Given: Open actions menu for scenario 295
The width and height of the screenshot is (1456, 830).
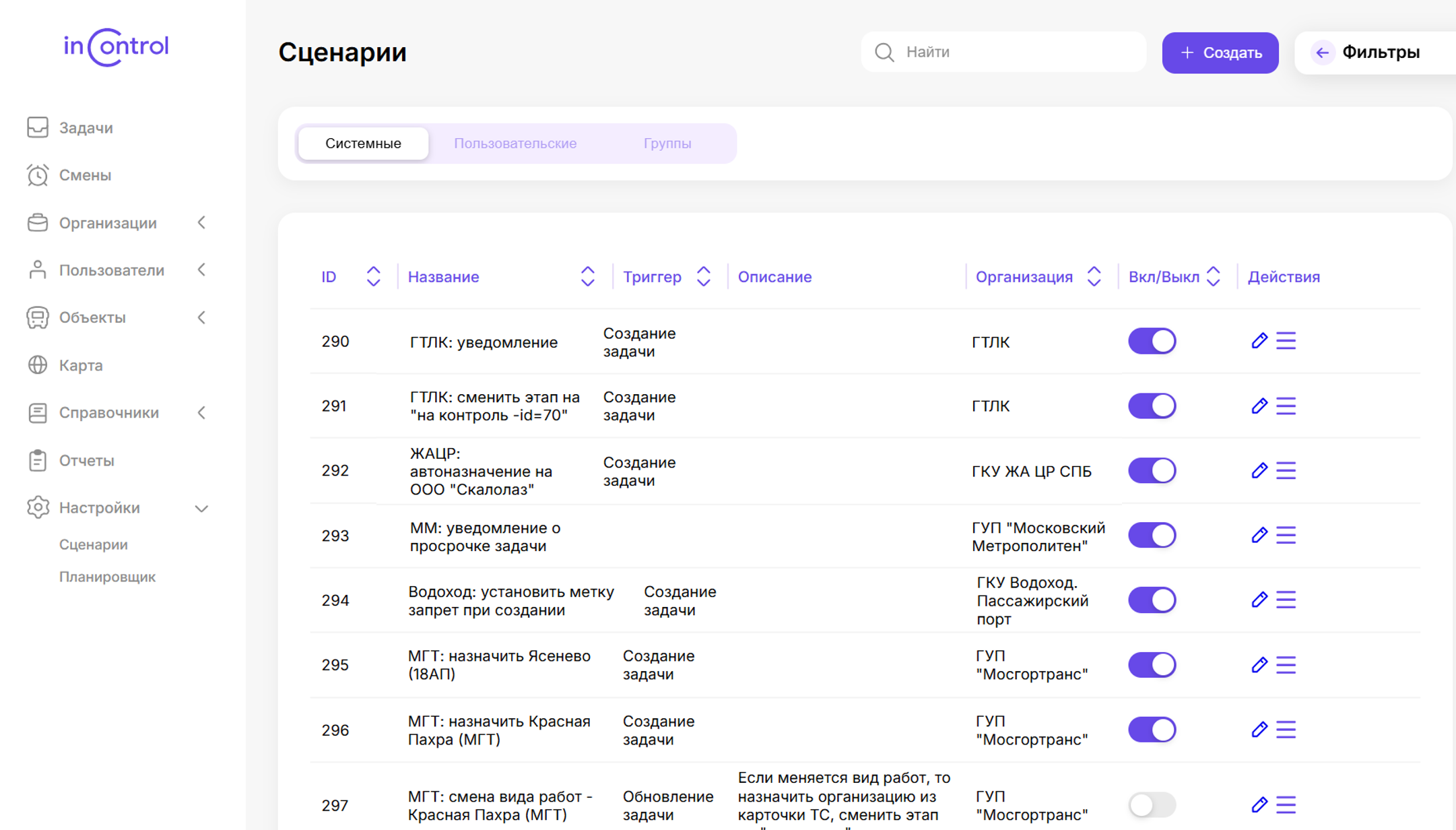Looking at the screenshot, I should [x=1286, y=665].
